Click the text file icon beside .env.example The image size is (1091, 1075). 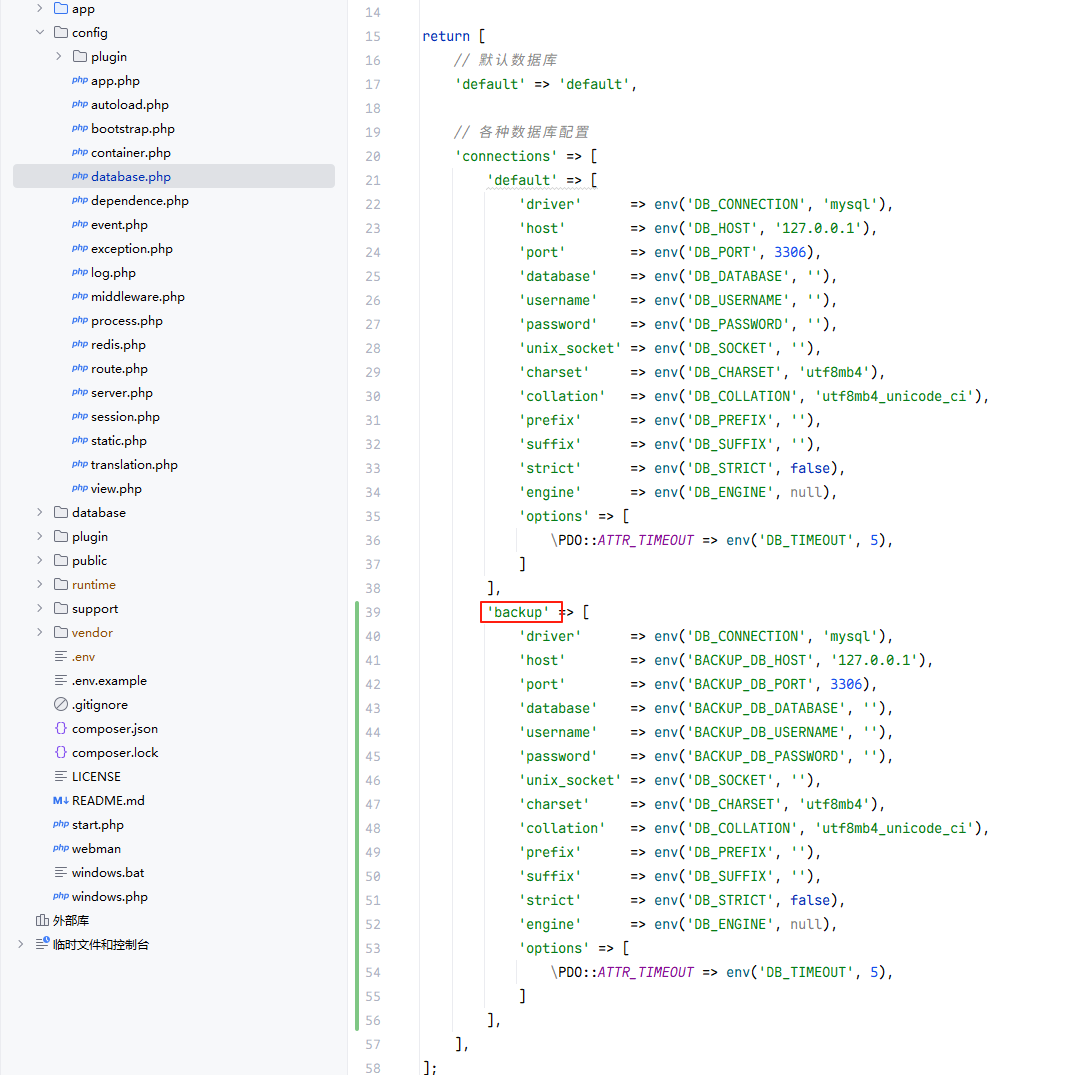point(61,680)
